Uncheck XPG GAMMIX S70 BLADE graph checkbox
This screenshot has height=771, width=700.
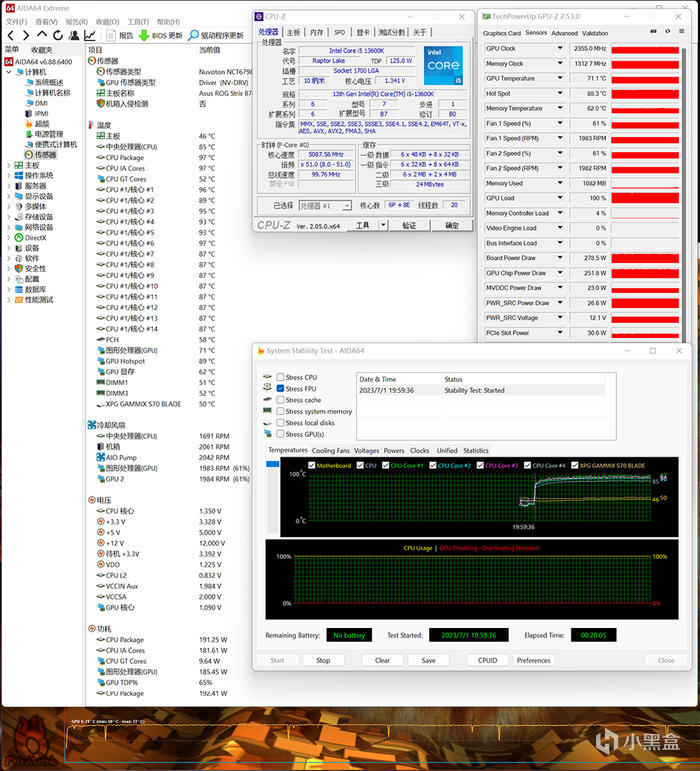point(574,465)
